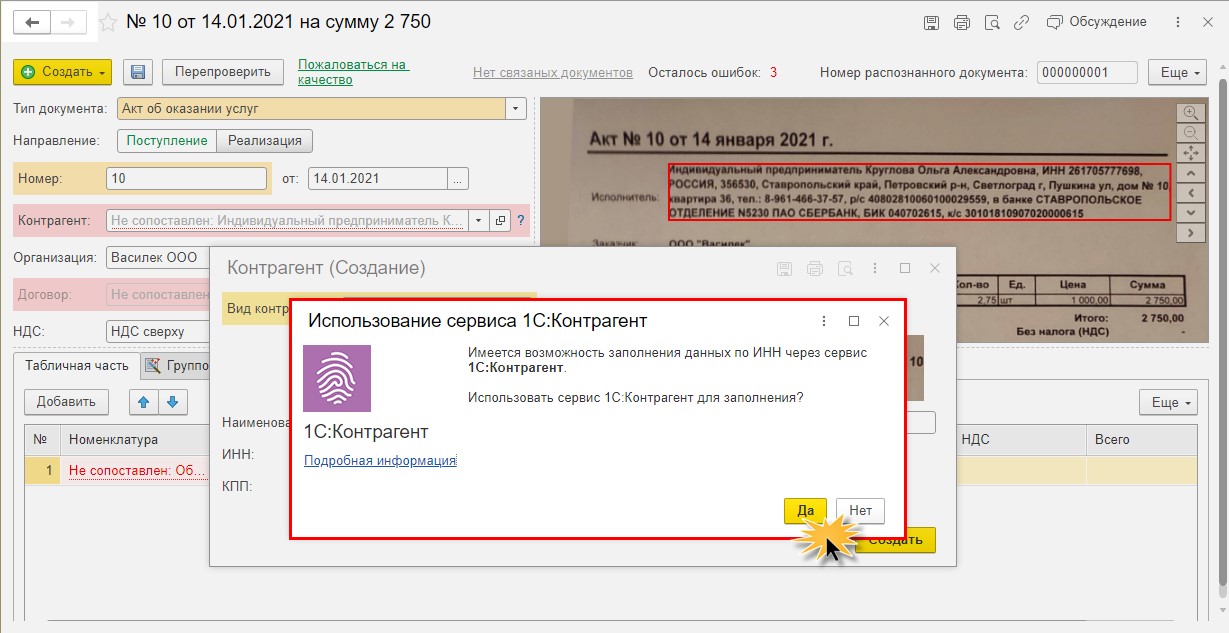Image resolution: width=1229 pixels, height=633 pixels.
Task: Save the document using the toolbar diskette button
Action: point(138,72)
